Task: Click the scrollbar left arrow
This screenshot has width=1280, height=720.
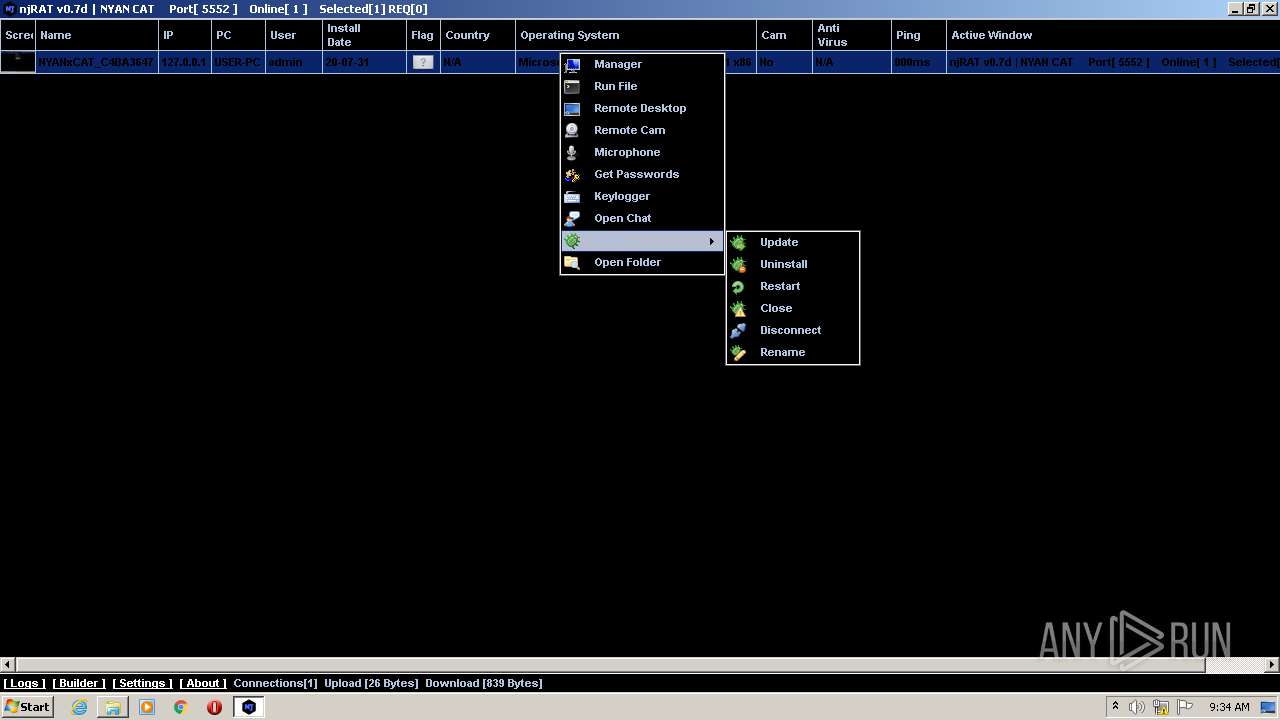Action: 8,665
